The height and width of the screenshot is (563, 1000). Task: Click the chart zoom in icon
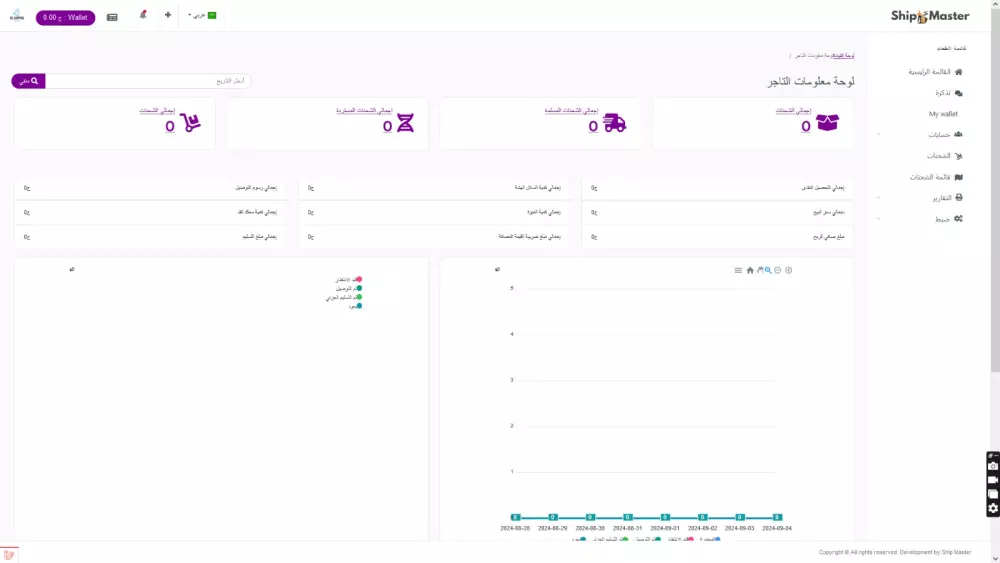(x=789, y=270)
